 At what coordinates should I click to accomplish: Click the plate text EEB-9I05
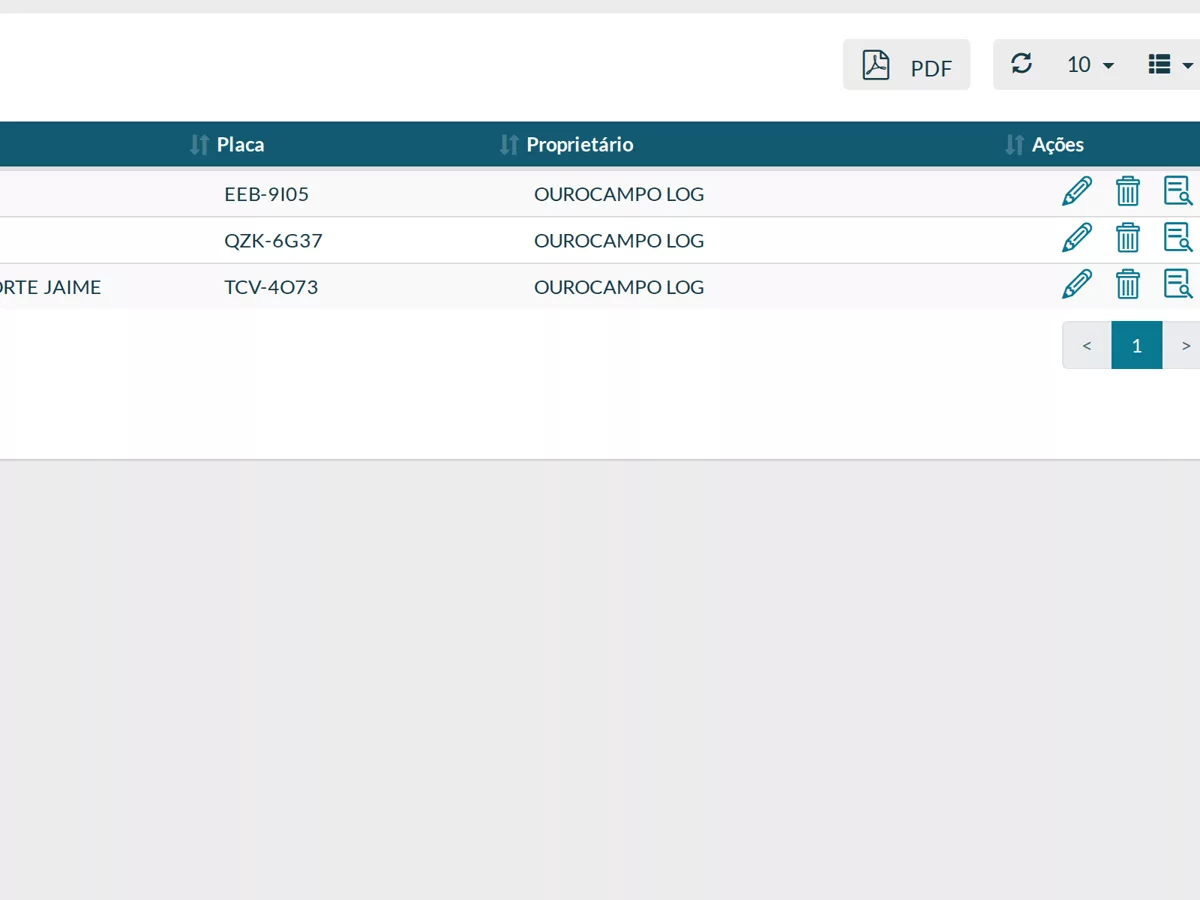point(267,194)
